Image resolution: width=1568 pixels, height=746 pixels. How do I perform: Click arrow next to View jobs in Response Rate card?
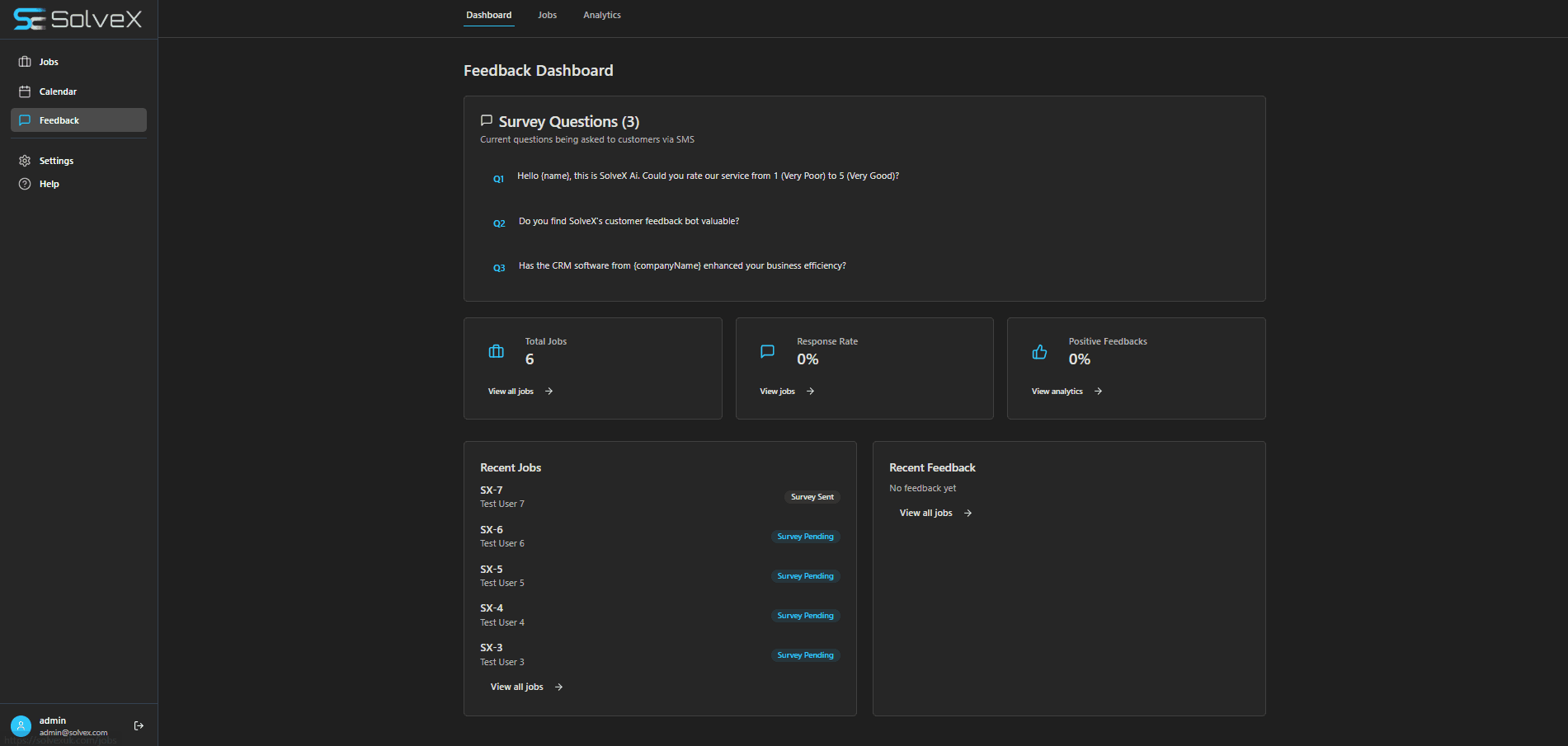[811, 392]
